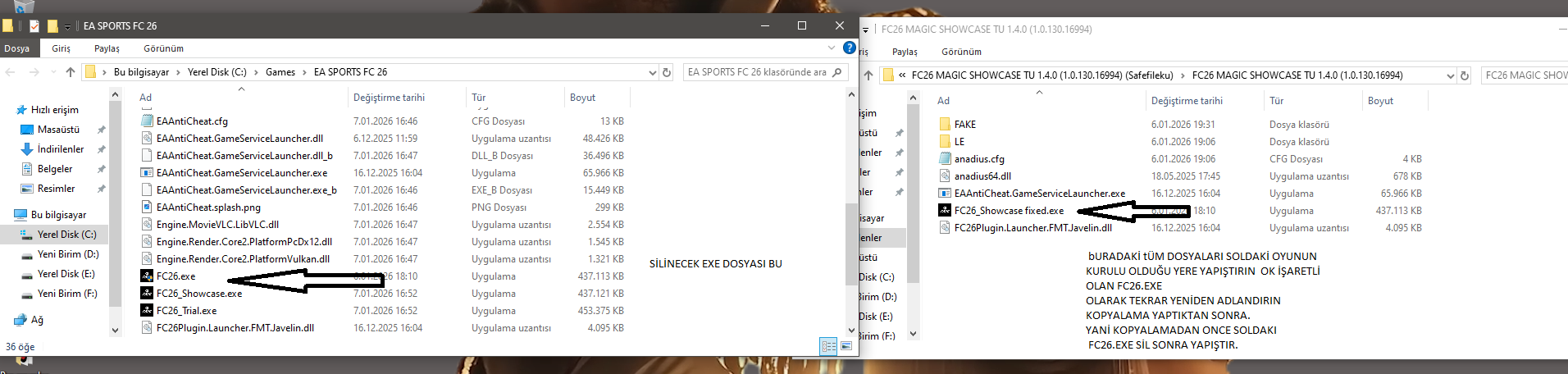The image size is (1568, 374).
Task: Select the LE folder icon in the right window
Action: pos(945,142)
